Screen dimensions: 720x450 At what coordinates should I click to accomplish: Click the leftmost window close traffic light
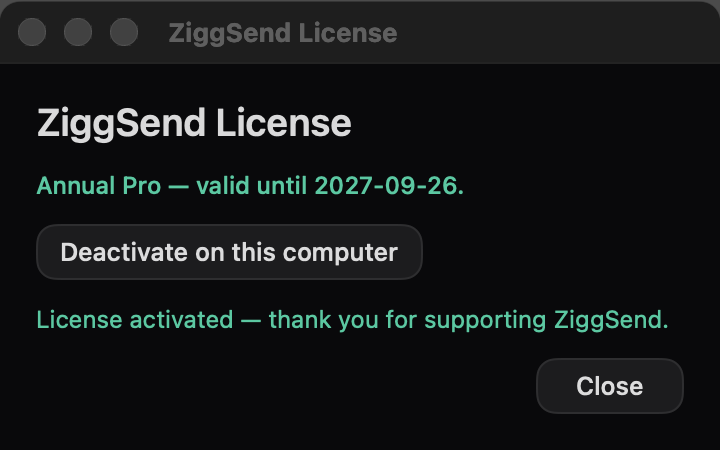(32, 32)
